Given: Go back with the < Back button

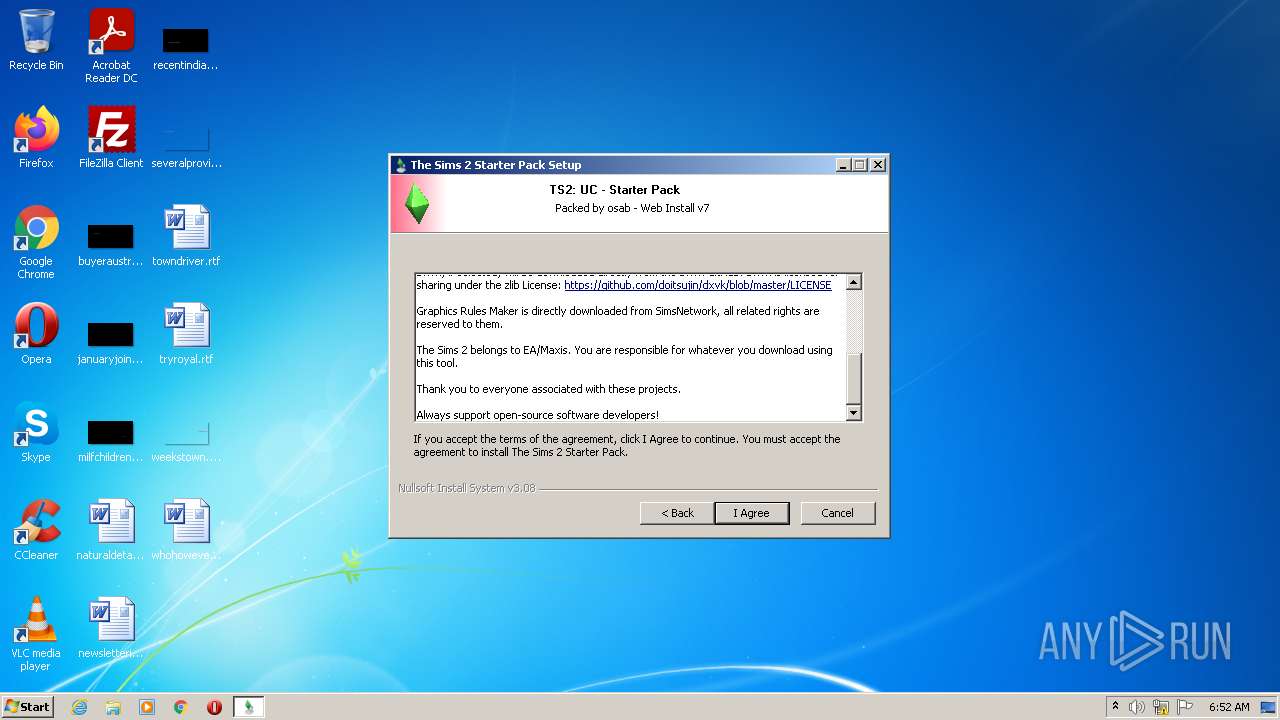Looking at the screenshot, I should pos(677,513).
